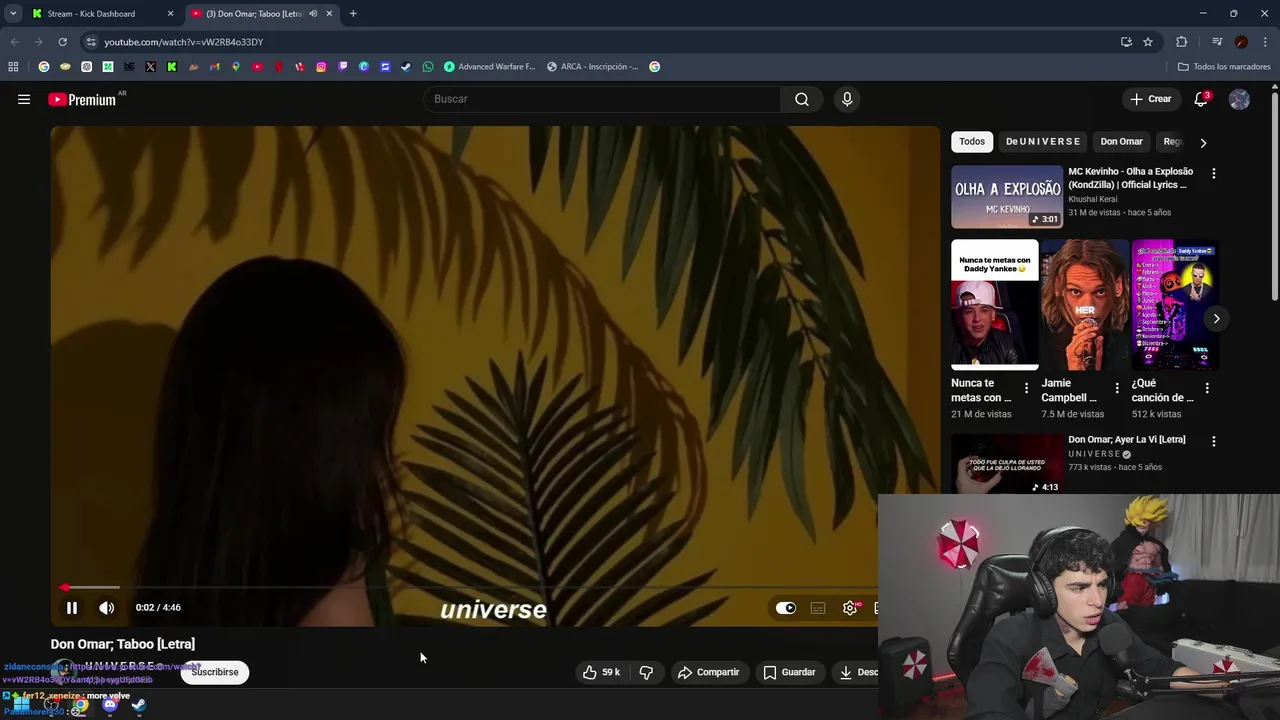The height and width of the screenshot is (720, 1280).
Task: Open options for MC Kevinho video
Action: pyautogui.click(x=1214, y=173)
